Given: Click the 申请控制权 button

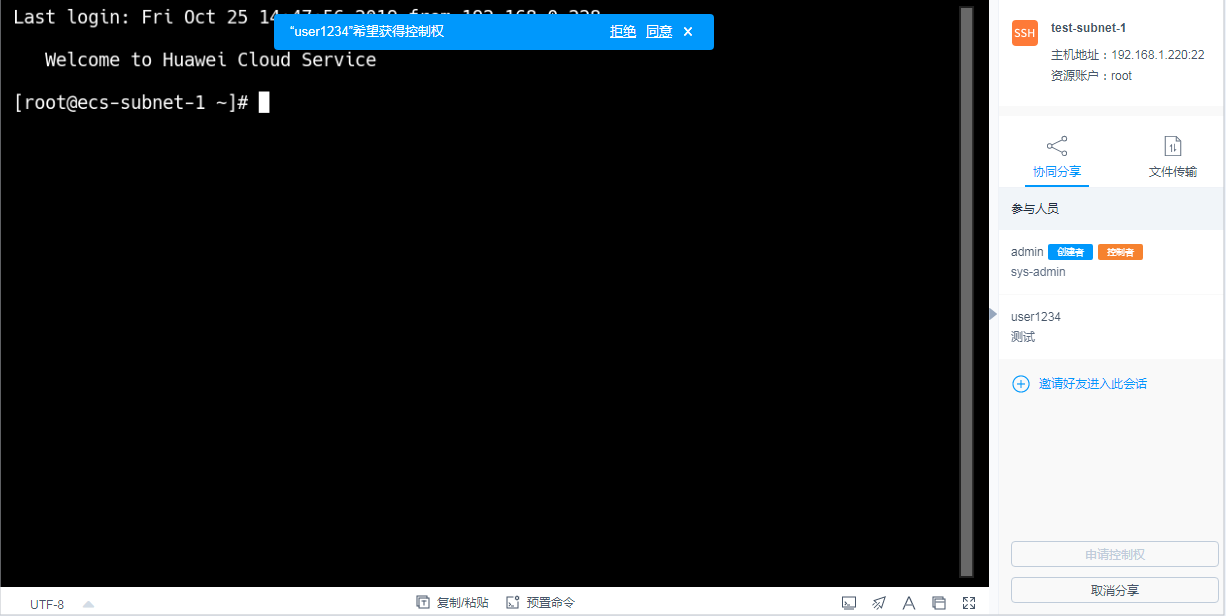Looking at the screenshot, I should [x=1115, y=555].
